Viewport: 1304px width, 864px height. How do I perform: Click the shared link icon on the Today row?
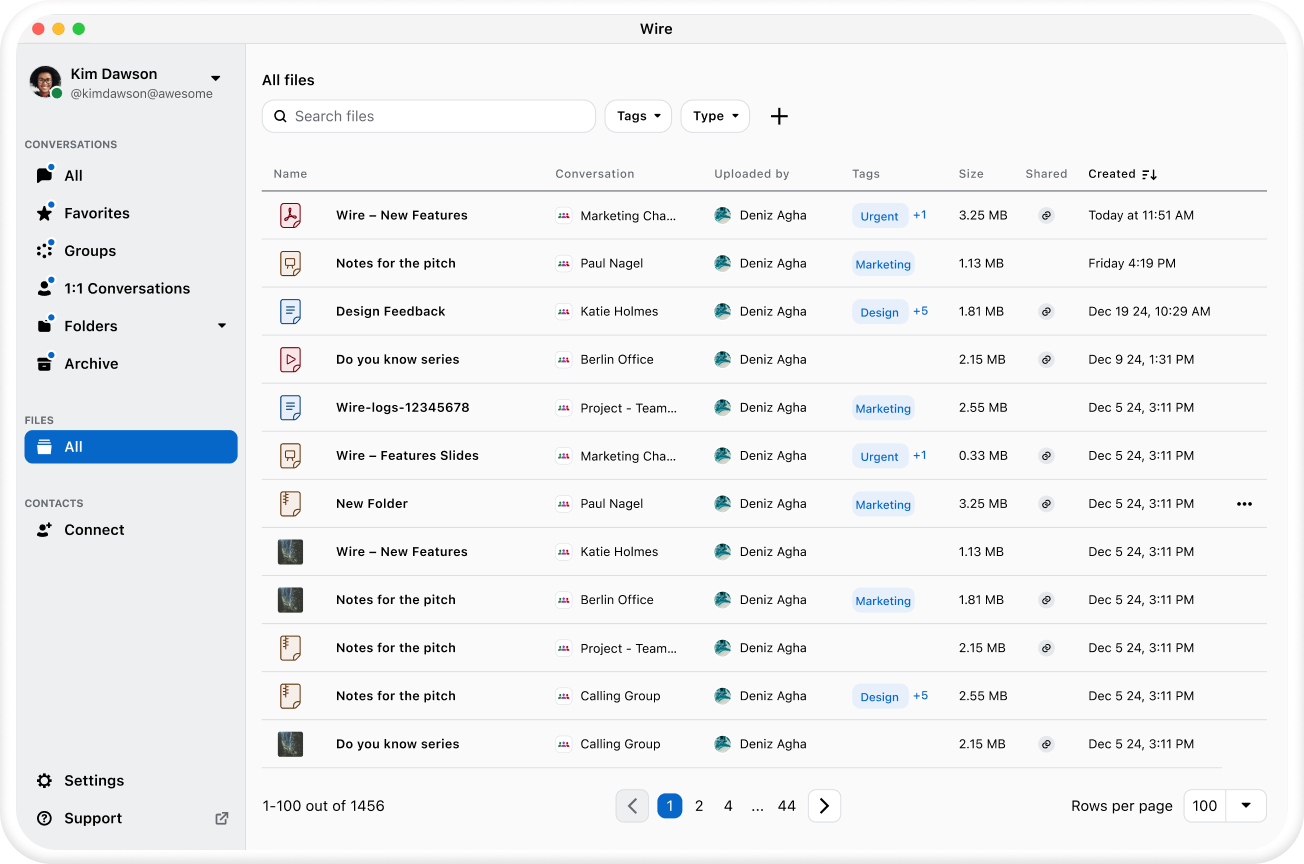[1046, 216]
